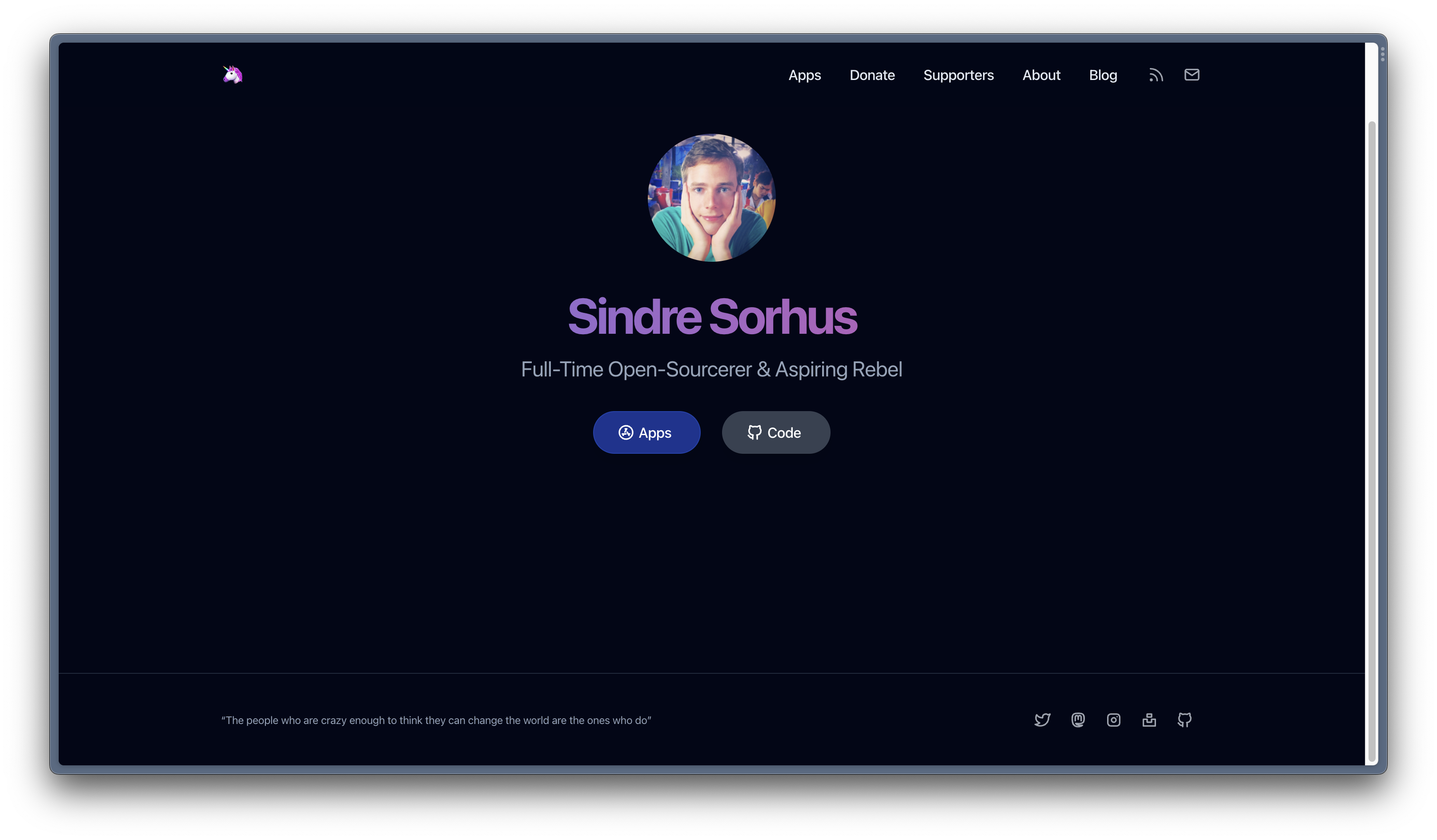Click the Code button
1437x840 pixels.
pos(776,432)
